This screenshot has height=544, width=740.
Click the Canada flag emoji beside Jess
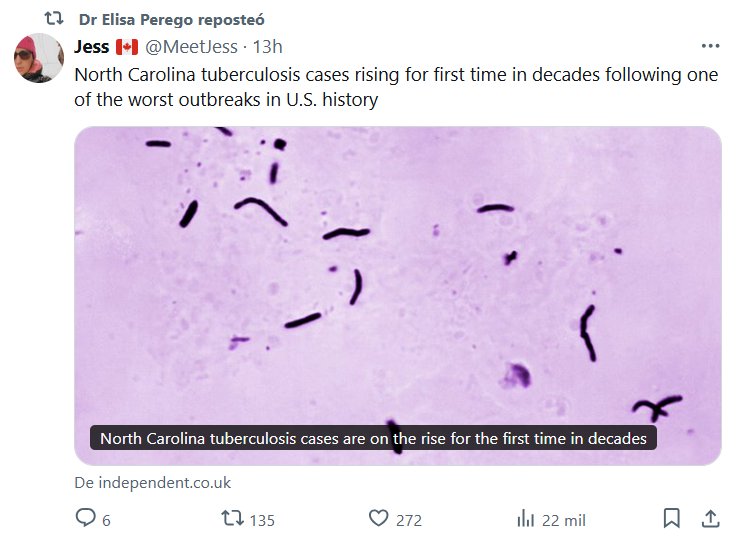pos(127,47)
